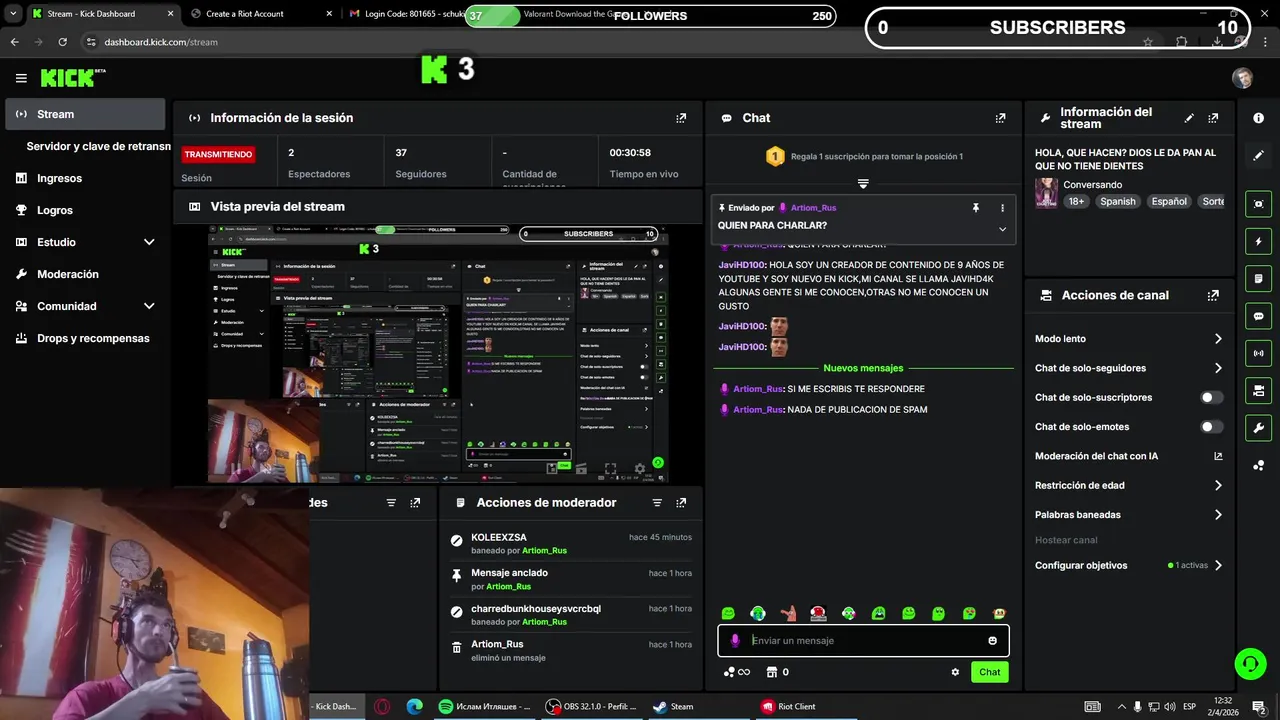
Task: Click the Spanish tag in stream info
Action: 1117,201
